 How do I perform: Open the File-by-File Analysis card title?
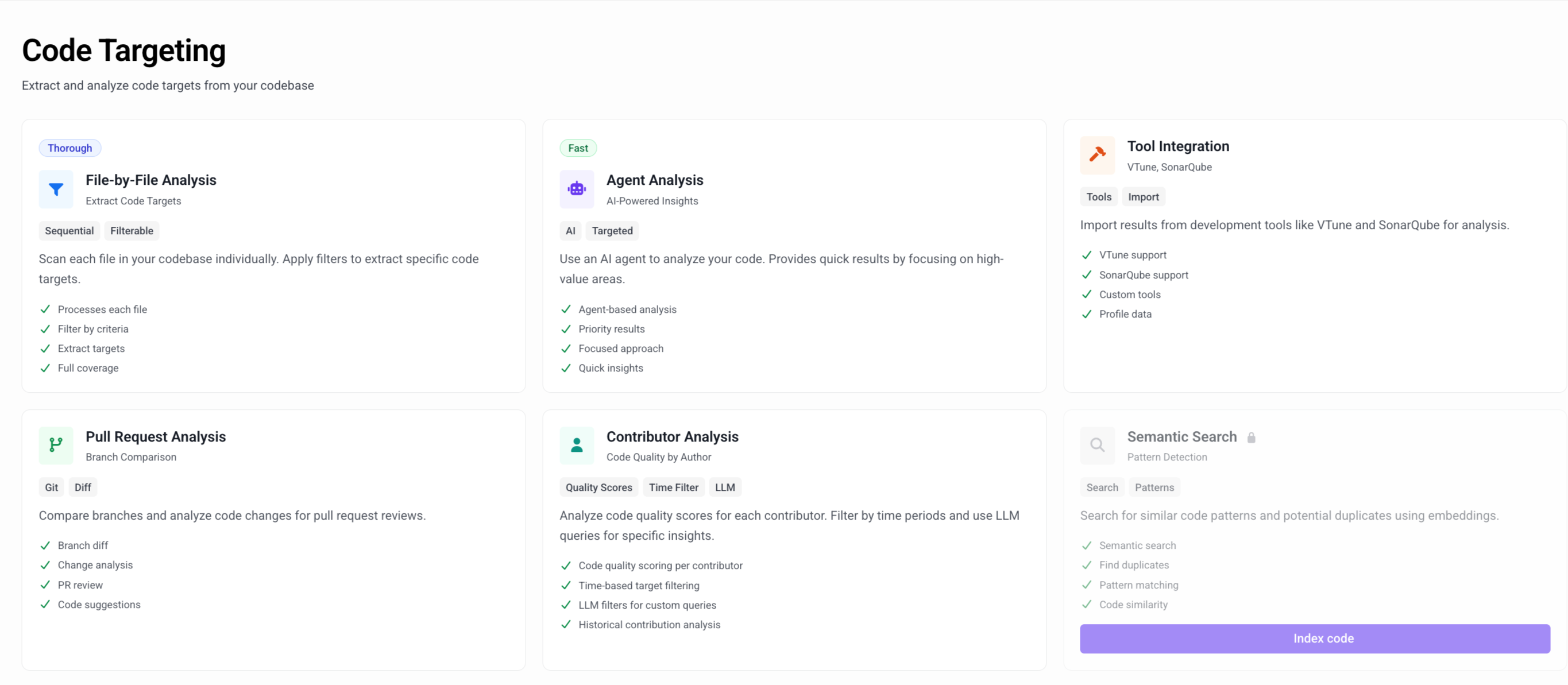point(151,180)
